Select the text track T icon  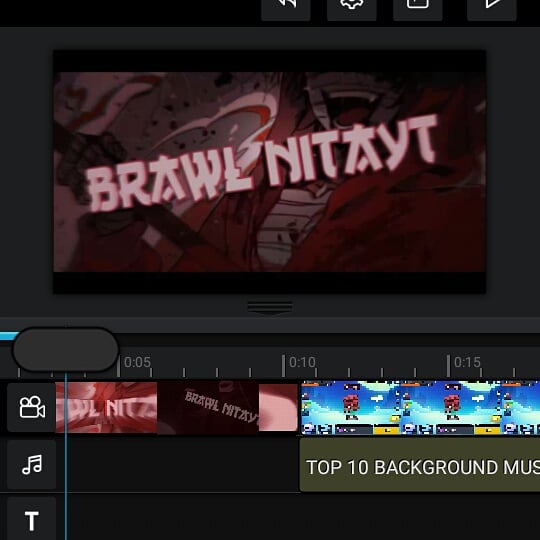click(x=32, y=520)
